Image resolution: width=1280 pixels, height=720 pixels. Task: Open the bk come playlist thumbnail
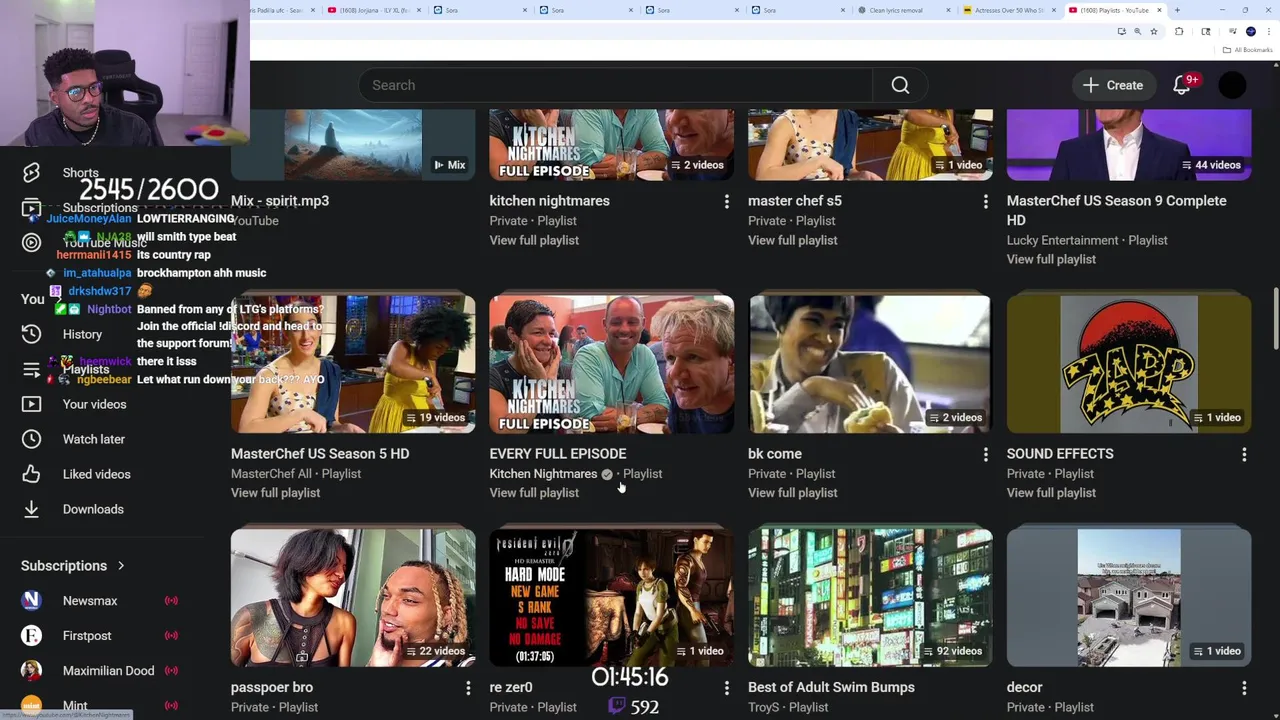(x=870, y=364)
